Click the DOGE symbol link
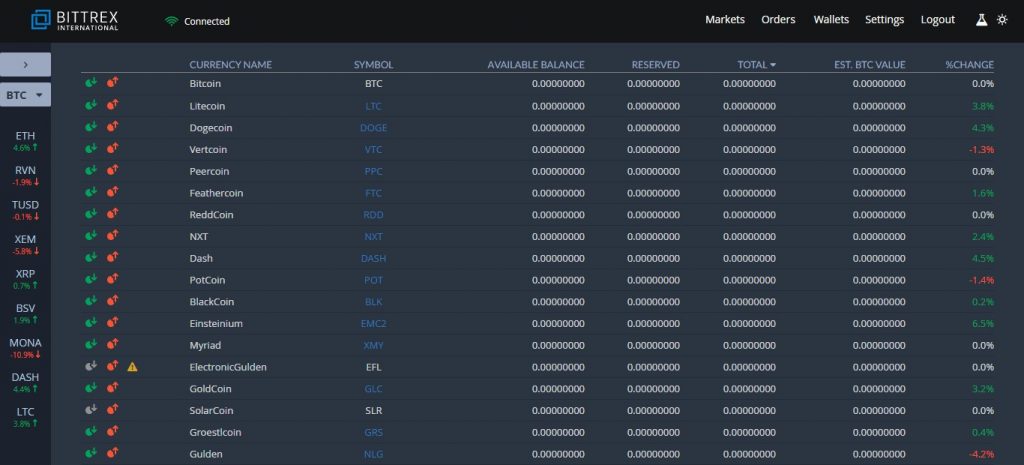1024x465 pixels. coord(374,128)
